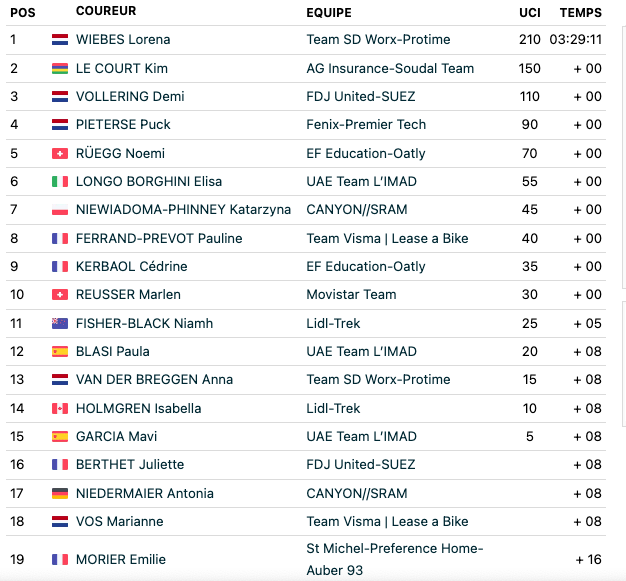Viewport: 626px width, 581px height.
Task: Click the COUREUR column header
Action: [x=106, y=11]
